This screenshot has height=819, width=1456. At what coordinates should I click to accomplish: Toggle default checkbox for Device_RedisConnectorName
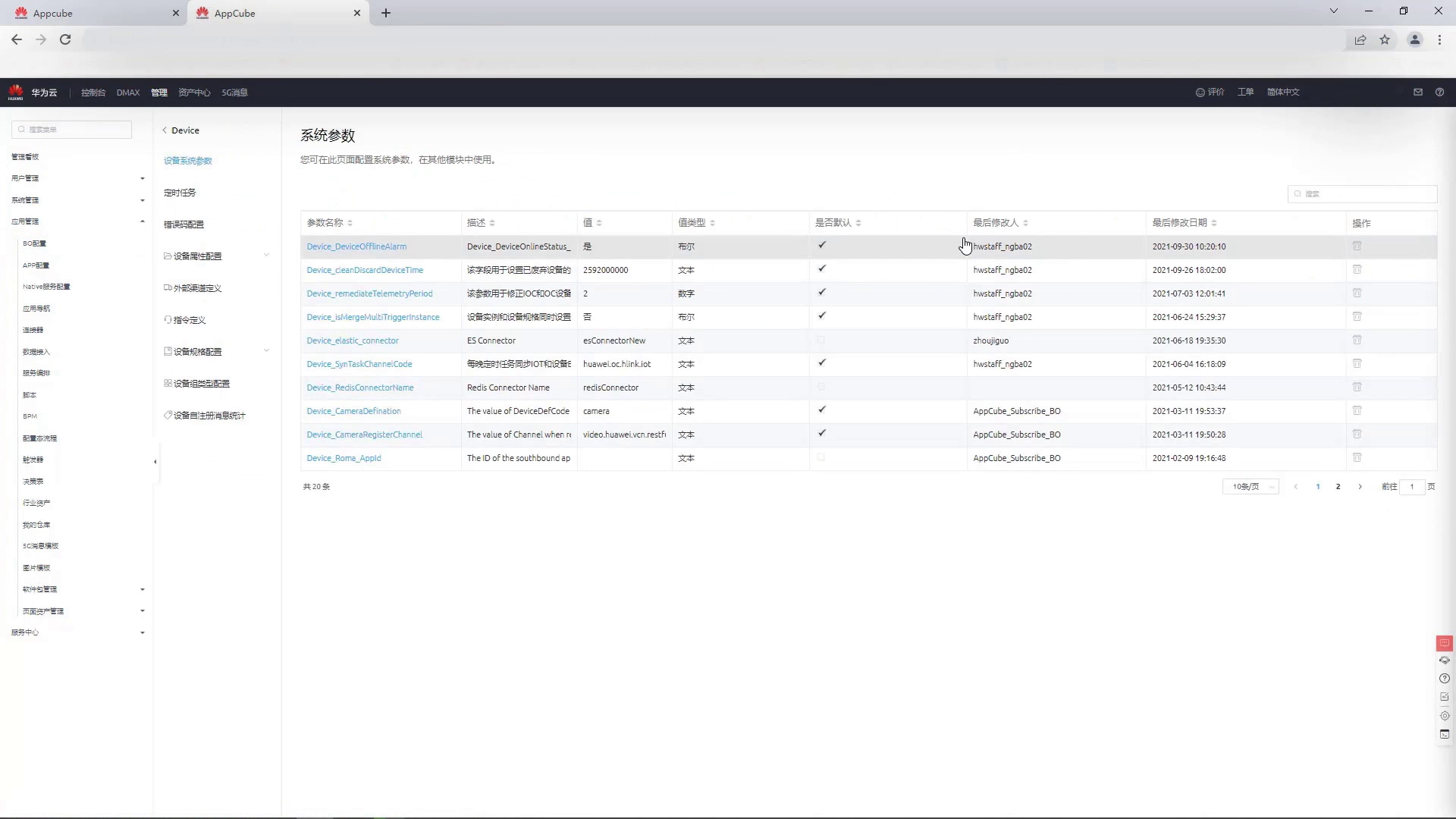(821, 387)
